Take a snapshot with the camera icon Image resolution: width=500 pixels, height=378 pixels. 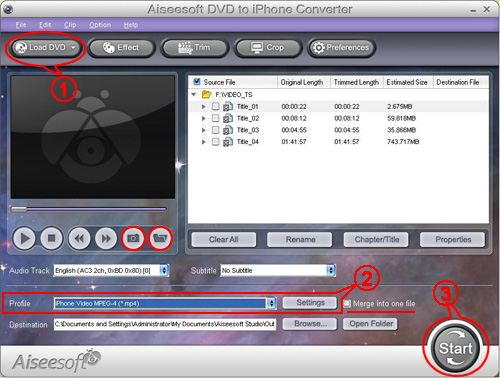point(133,238)
